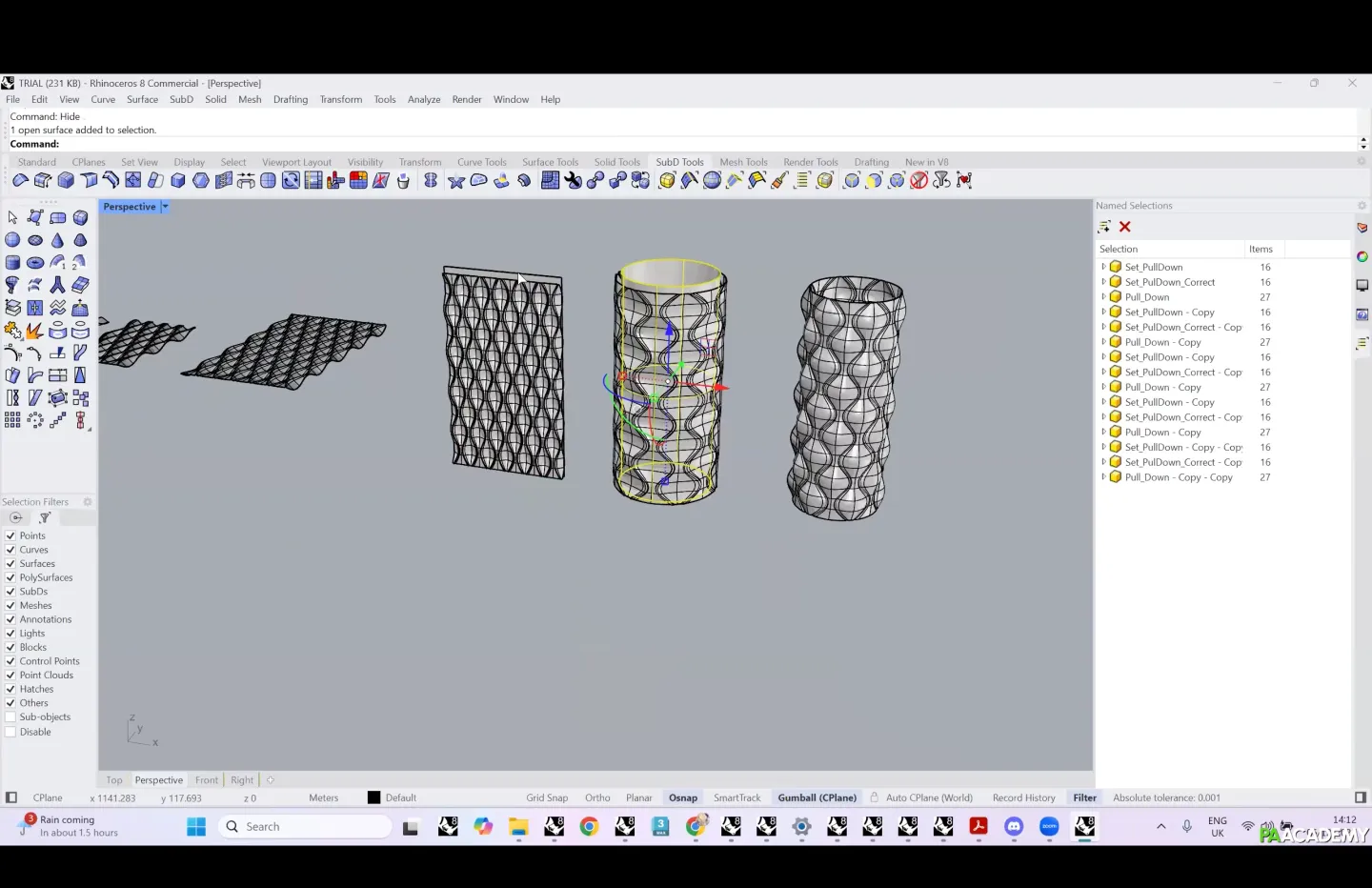1372x888 pixels.
Task: Toggle Grid Snap in status bar
Action: click(547, 798)
